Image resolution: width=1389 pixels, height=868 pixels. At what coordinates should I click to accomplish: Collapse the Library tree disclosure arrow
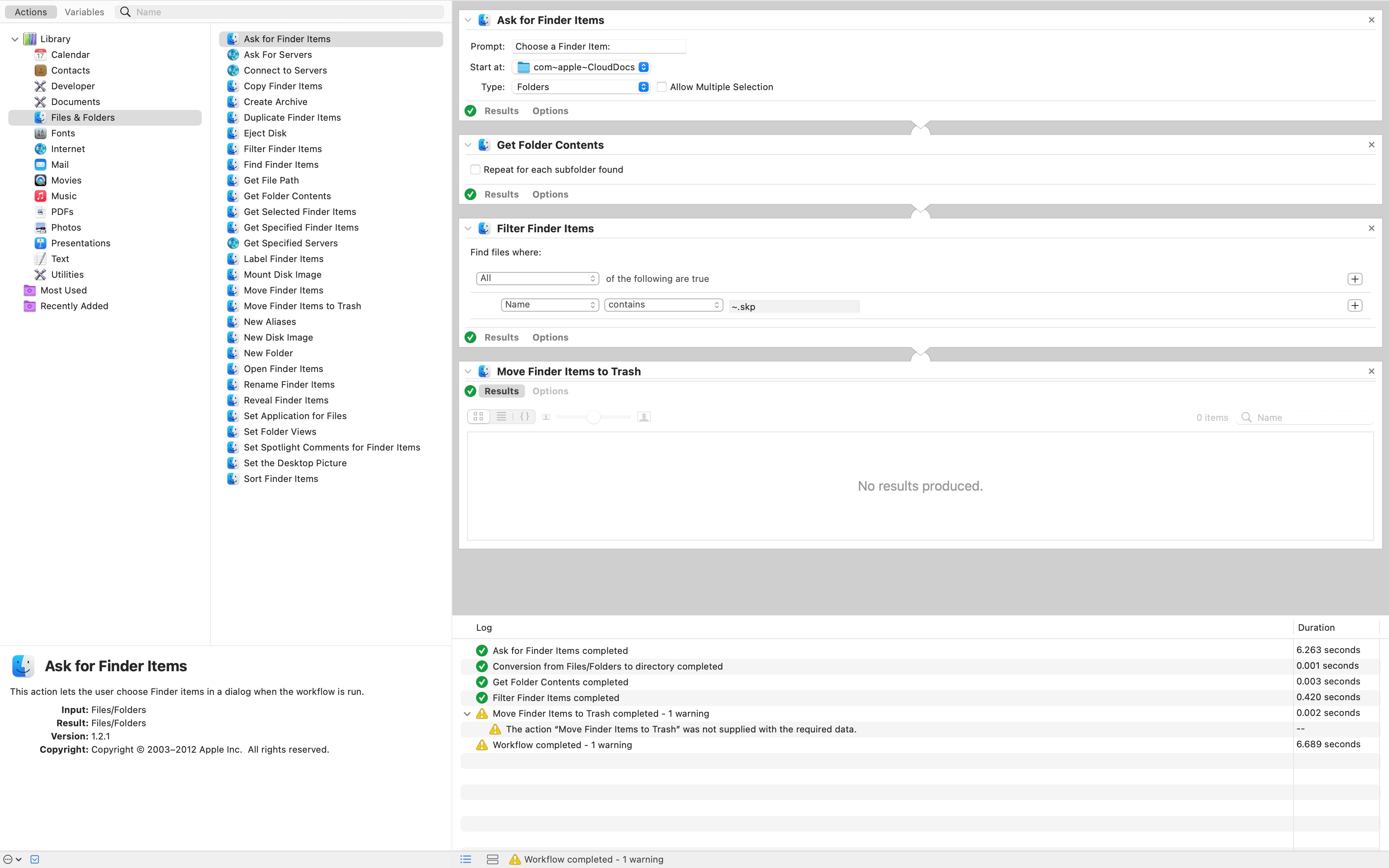pos(15,39)
